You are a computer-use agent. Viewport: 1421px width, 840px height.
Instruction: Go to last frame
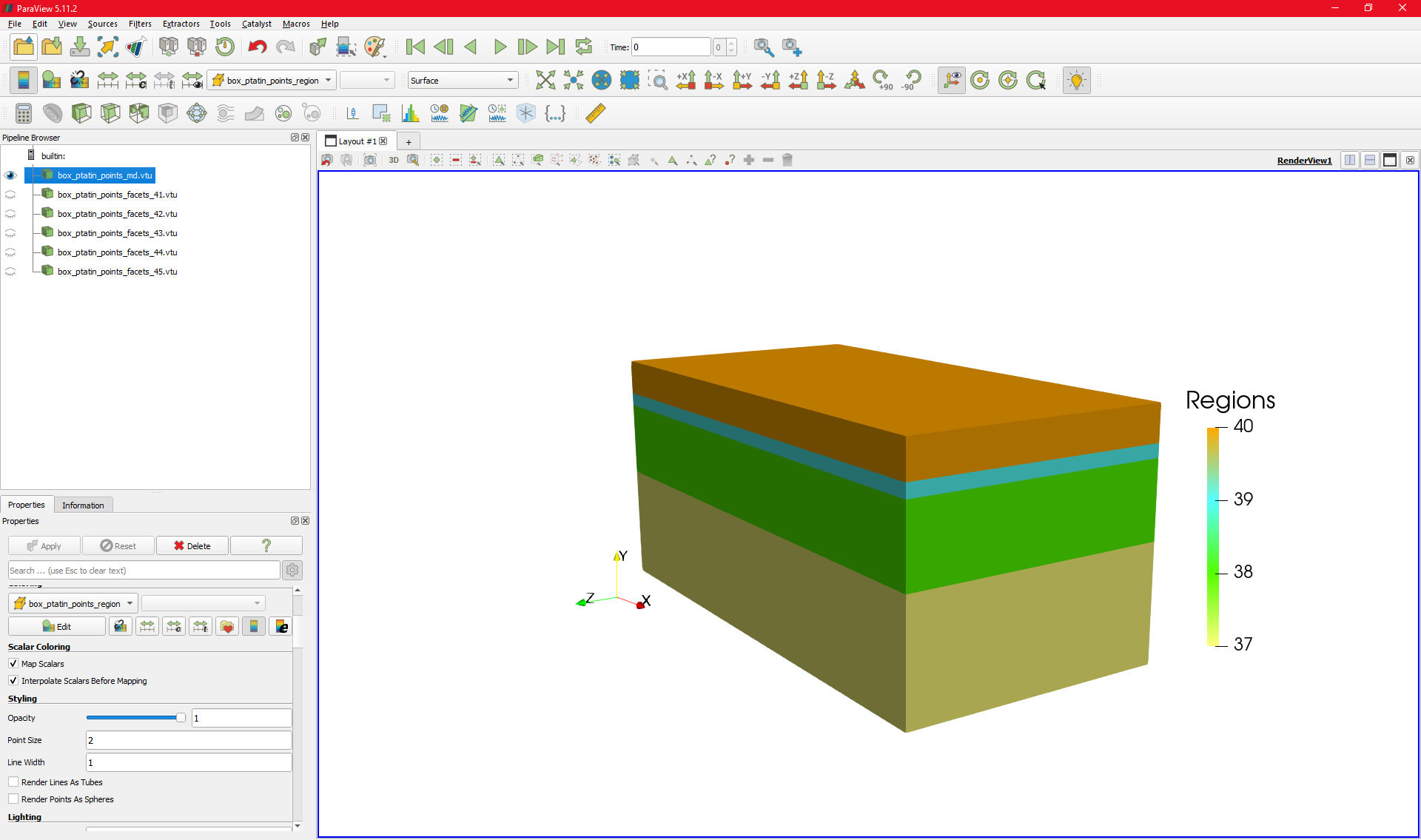coord(556,47)
